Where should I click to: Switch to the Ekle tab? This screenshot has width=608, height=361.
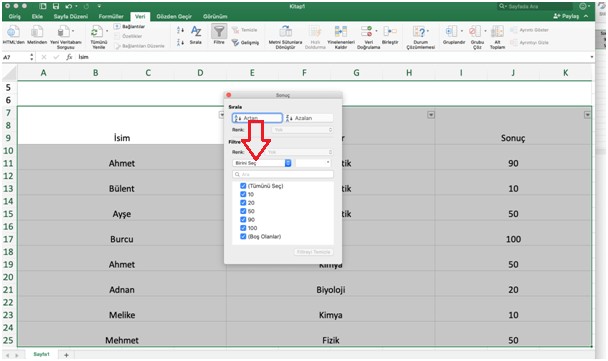(x=37, y=16)
